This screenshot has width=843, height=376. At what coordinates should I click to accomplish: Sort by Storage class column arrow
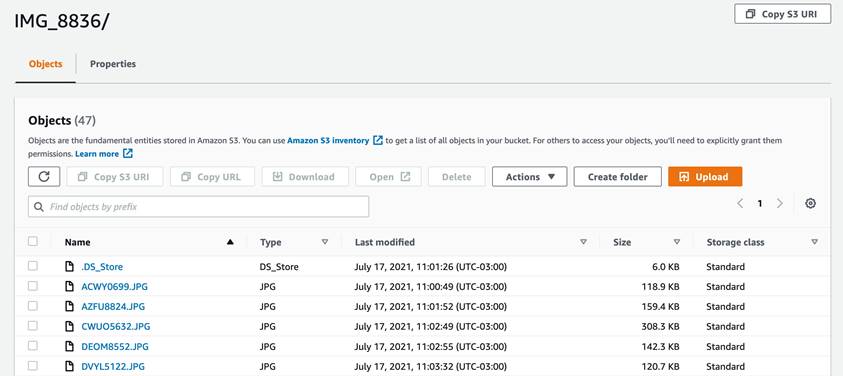pyautogui.click(x=815, y=242)
